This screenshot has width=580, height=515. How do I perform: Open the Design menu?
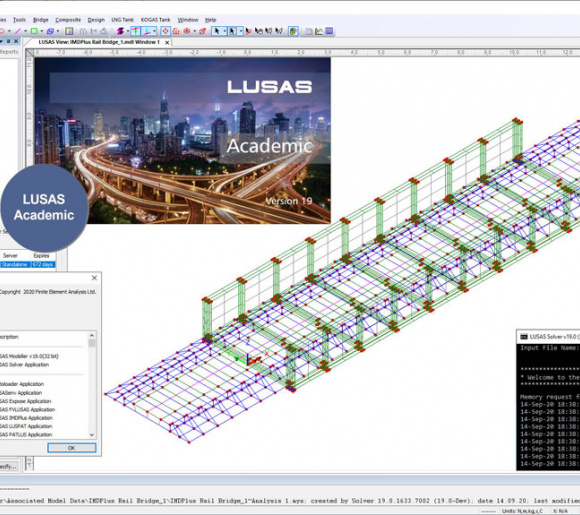(x=96, y=20)
